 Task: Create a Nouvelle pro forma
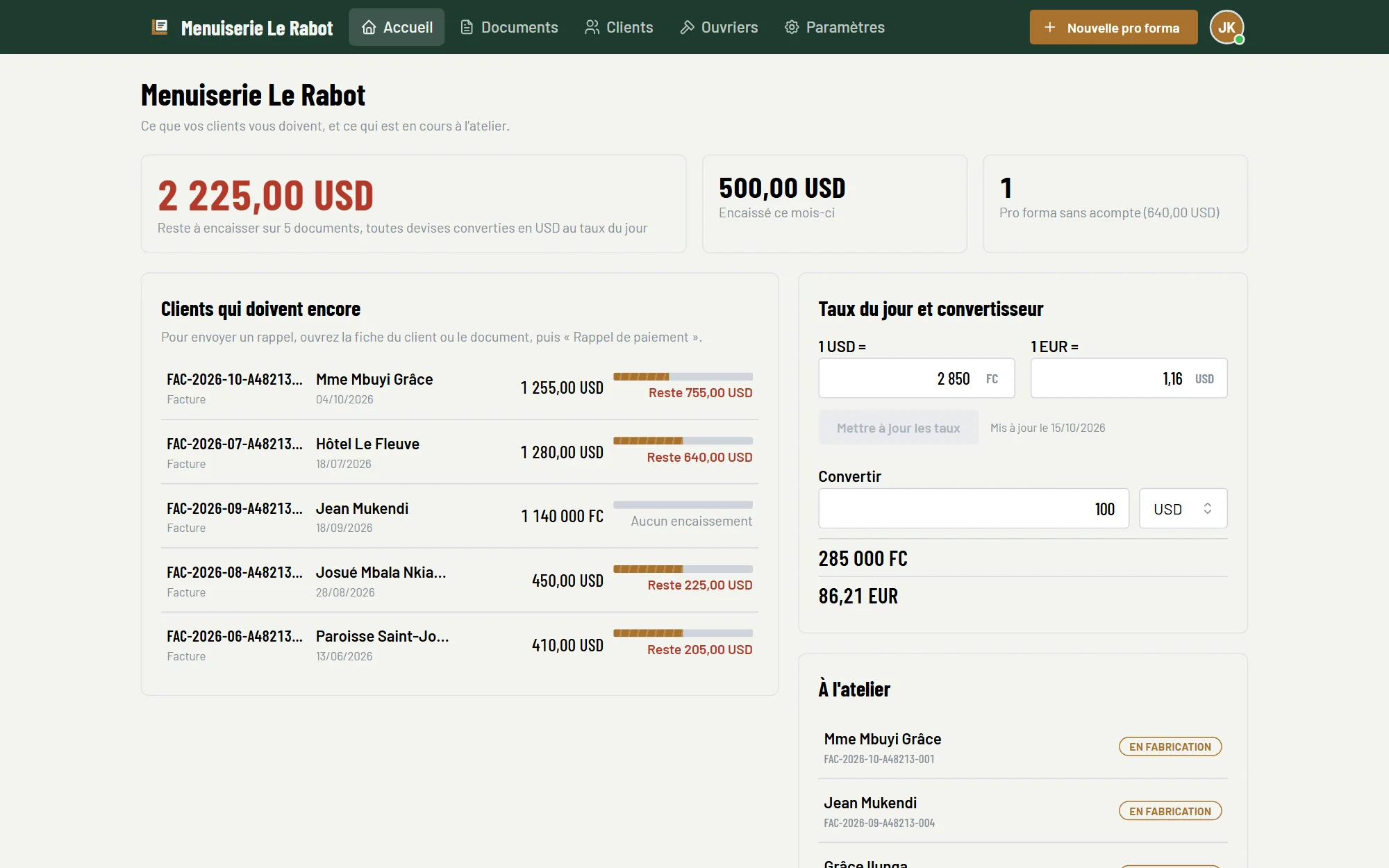coord(1113,27)
